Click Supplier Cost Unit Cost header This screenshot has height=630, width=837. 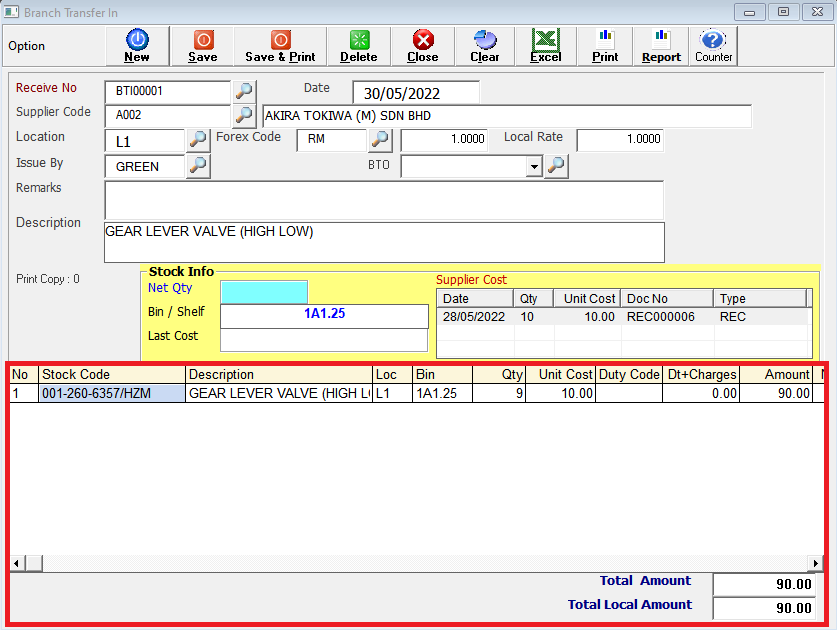click(x=587, y=298)
